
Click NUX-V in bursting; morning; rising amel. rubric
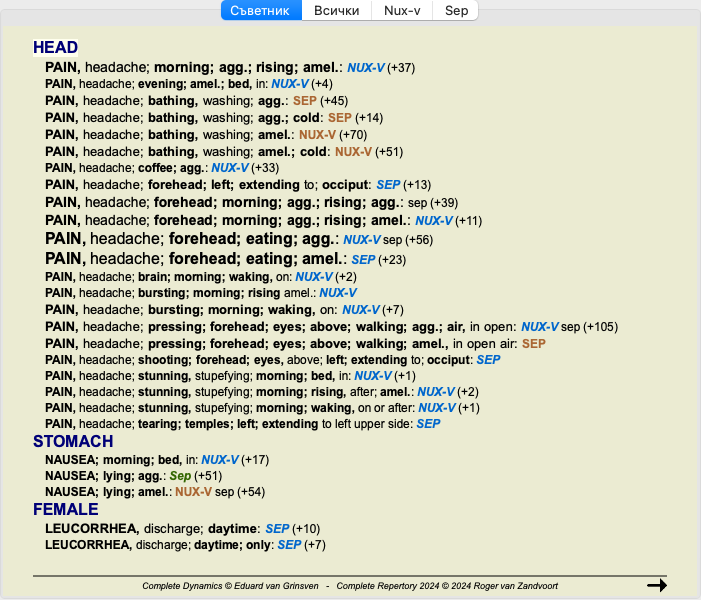coord(337,293)
